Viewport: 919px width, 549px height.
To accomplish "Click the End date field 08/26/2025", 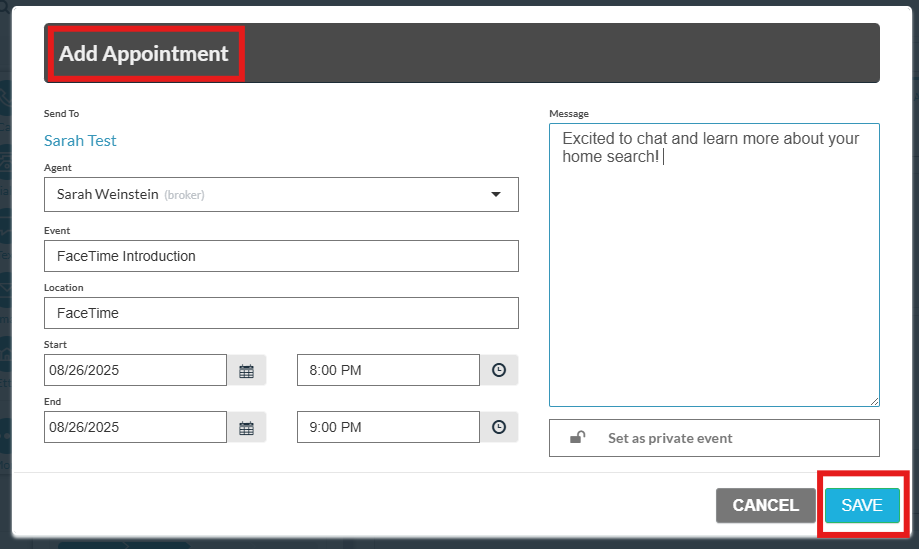I will click(135, 427).
